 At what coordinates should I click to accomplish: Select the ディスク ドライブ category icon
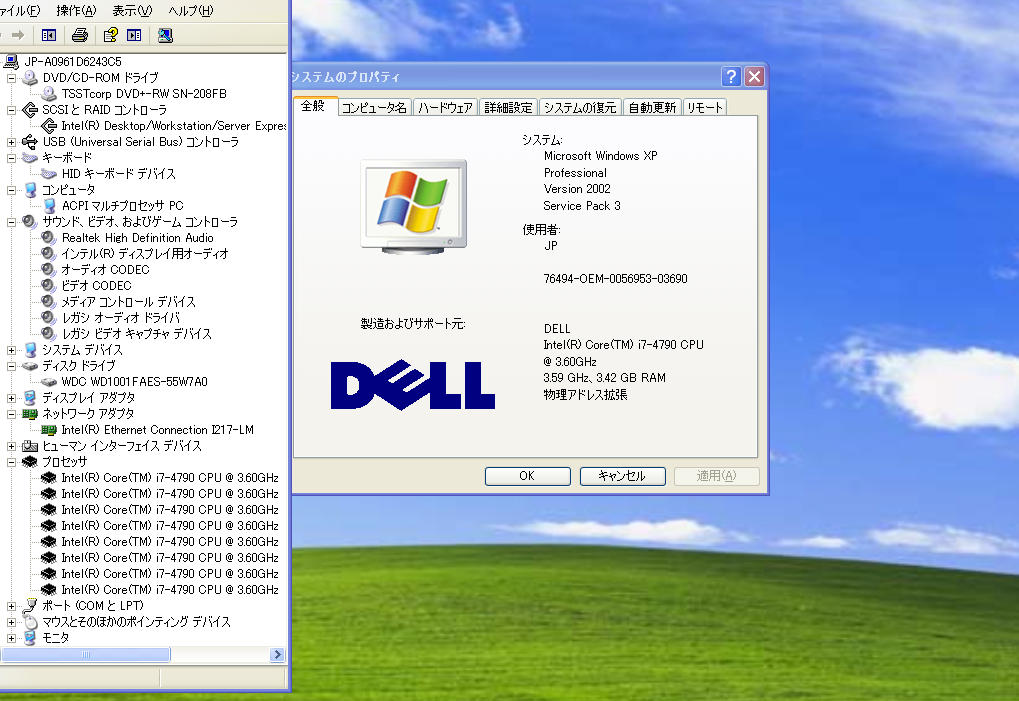pyautogui.click(x=30, y=366)
